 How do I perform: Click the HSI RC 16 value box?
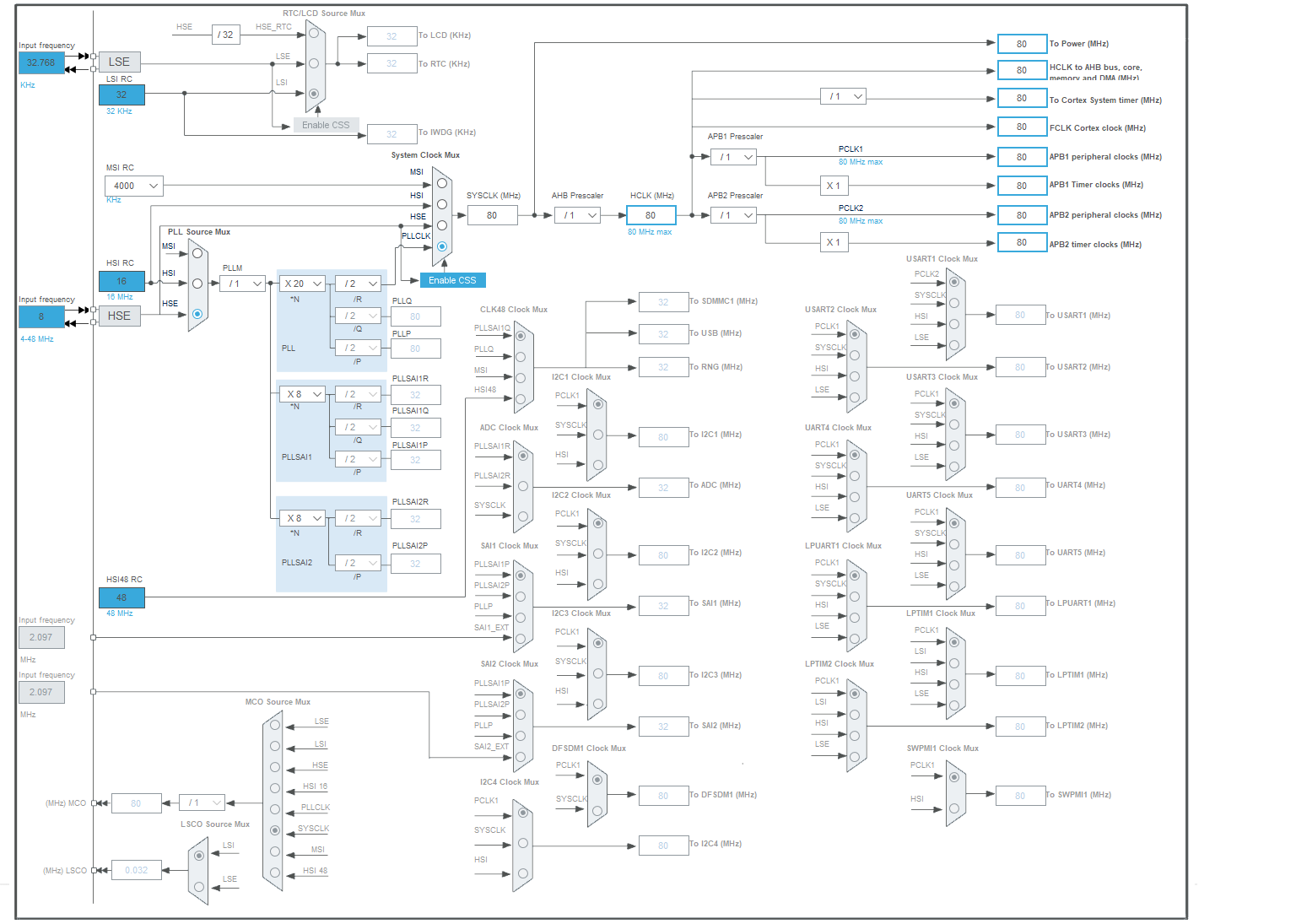click(121, 281)
